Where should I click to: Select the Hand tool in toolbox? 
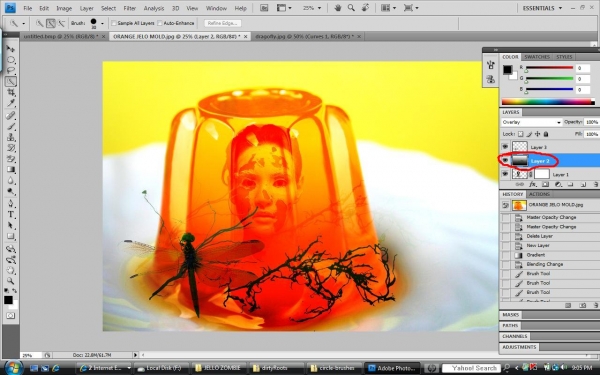[x=10, y=270]
